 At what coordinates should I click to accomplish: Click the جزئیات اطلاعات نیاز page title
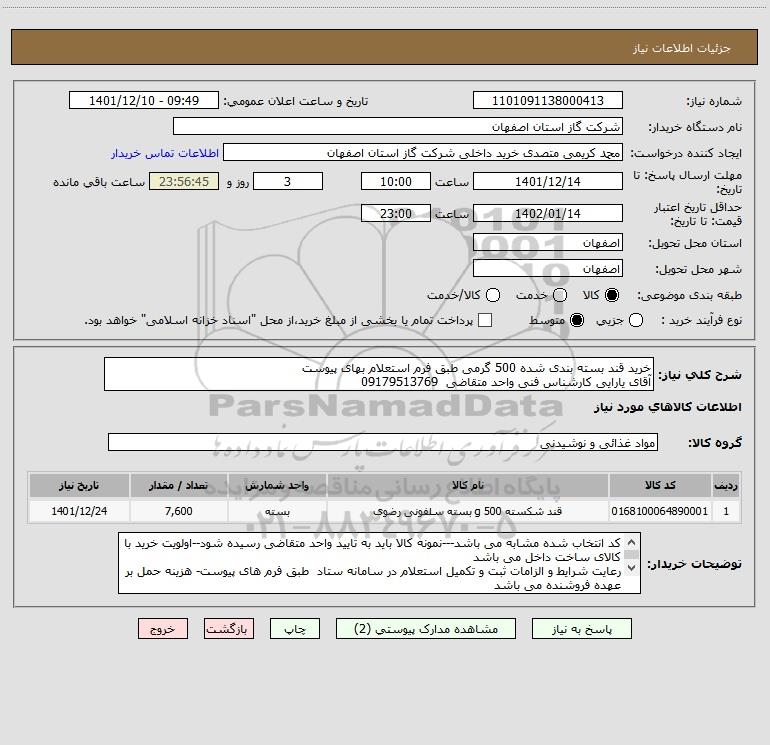click(x=682, y=48)
